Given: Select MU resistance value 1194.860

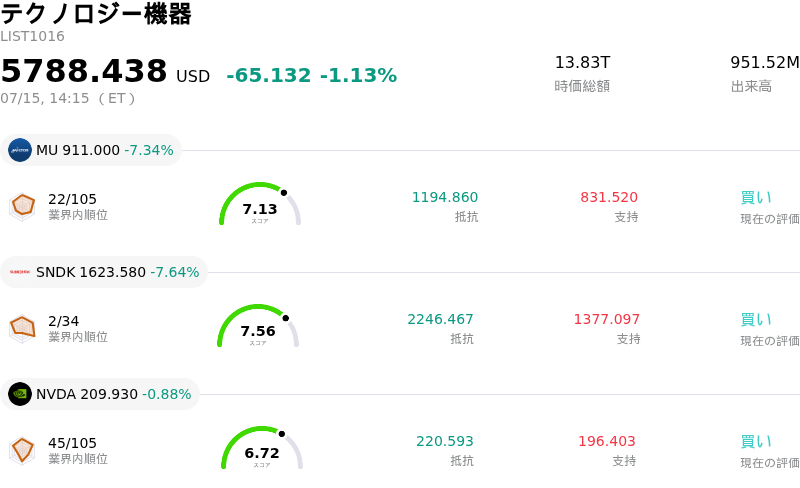Looking at the screenshot, I should [445, 197].
